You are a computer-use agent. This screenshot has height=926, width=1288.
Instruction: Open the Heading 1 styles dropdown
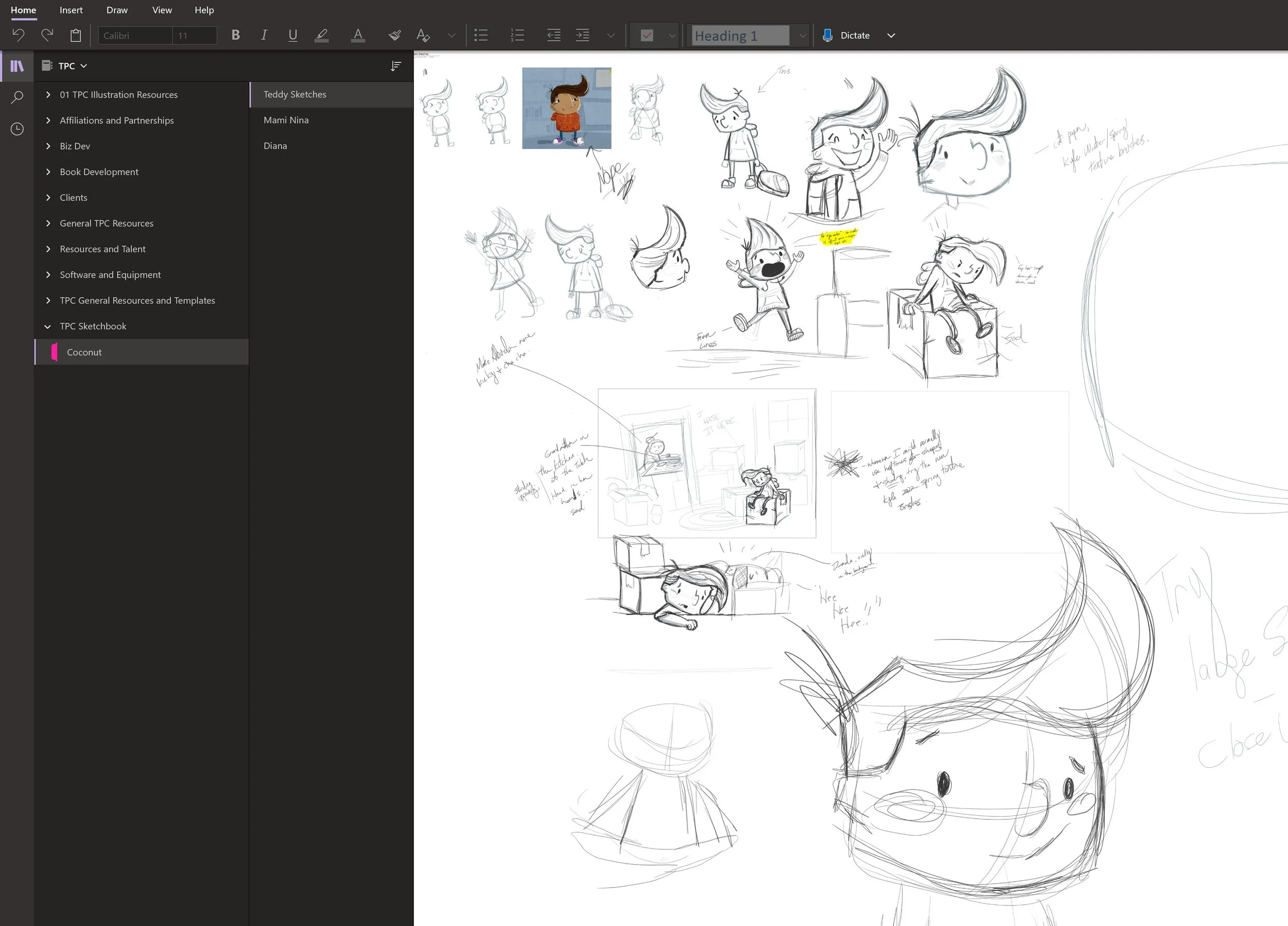803,35
